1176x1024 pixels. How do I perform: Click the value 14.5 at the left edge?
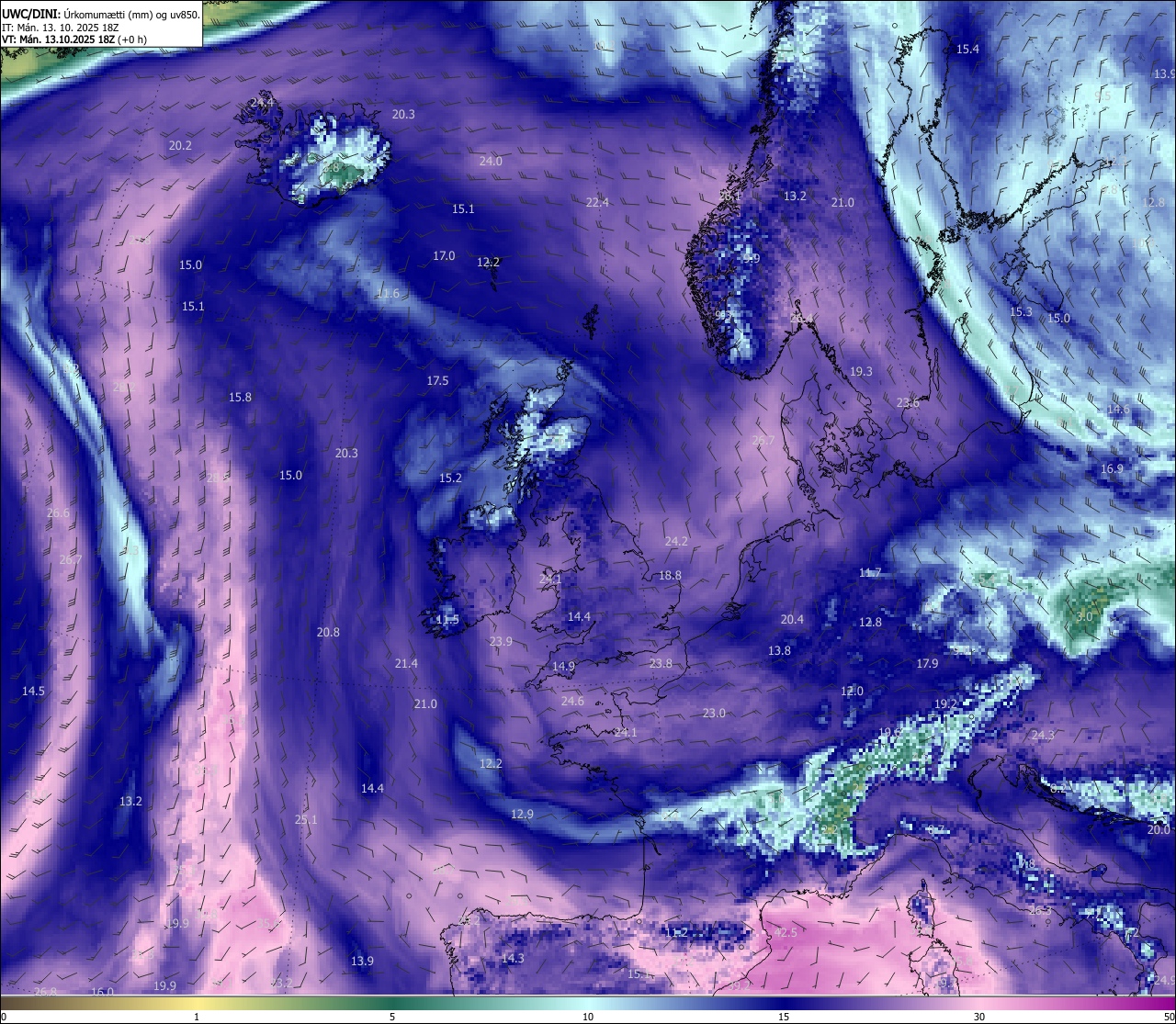[x=33, y=692]
